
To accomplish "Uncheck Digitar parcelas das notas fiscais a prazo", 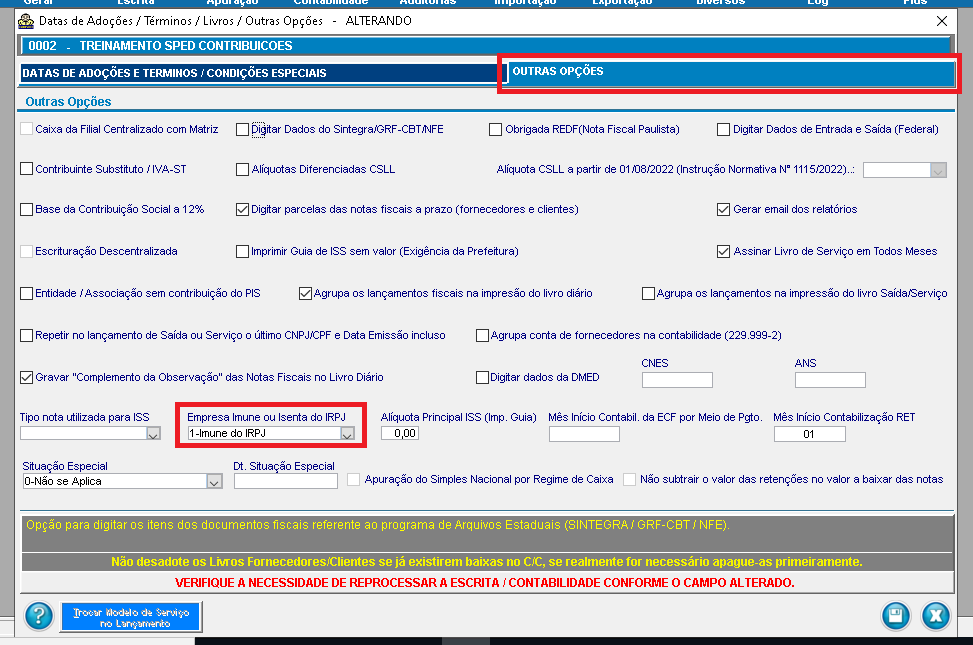I will click(x=243, y=210).
